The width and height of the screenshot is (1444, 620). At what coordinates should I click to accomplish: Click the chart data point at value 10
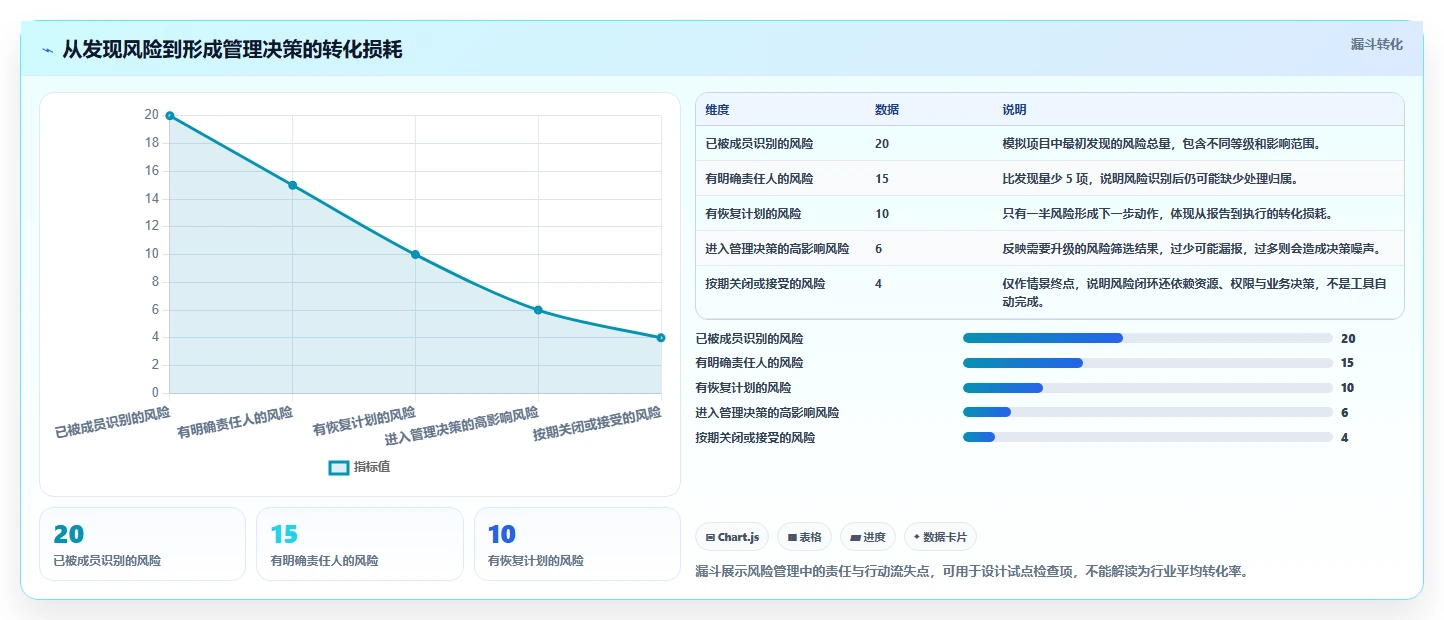415,254
